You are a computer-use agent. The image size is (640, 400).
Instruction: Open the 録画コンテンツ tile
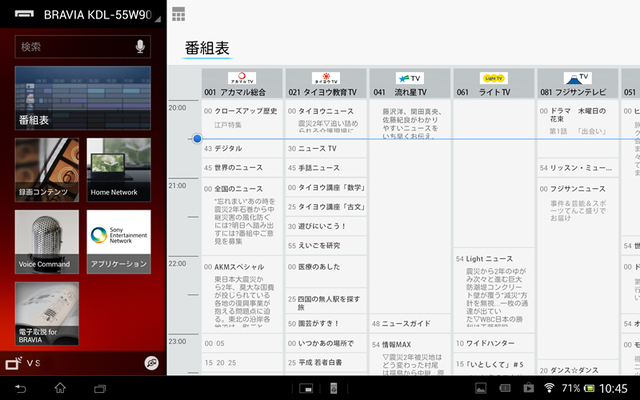(x=46, y=169)
